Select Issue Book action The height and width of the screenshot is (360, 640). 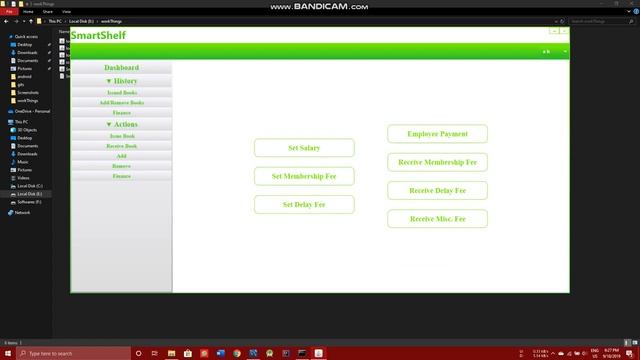tap(122, 136)
